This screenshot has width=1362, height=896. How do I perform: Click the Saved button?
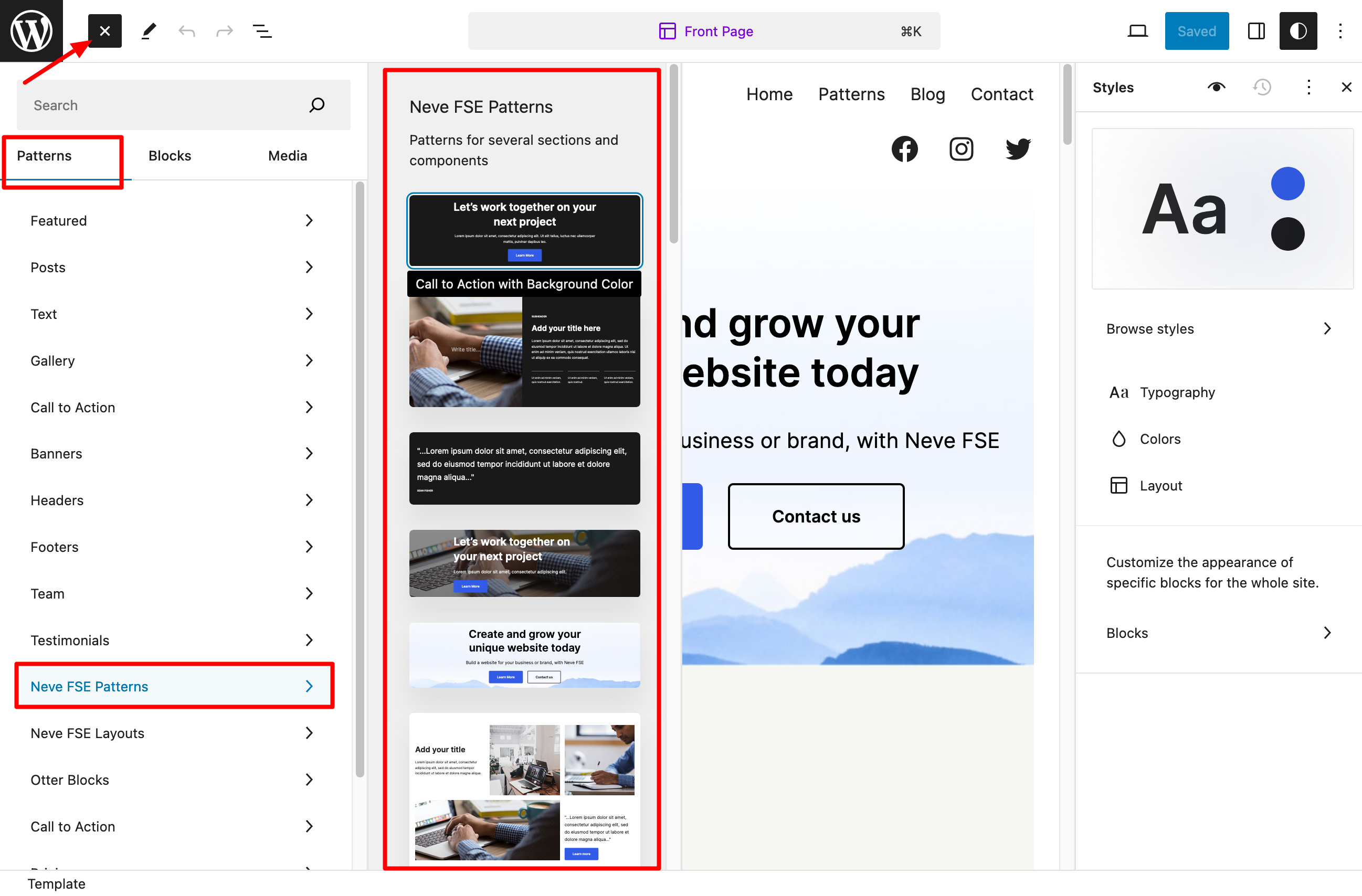(x=1197, y=31)
